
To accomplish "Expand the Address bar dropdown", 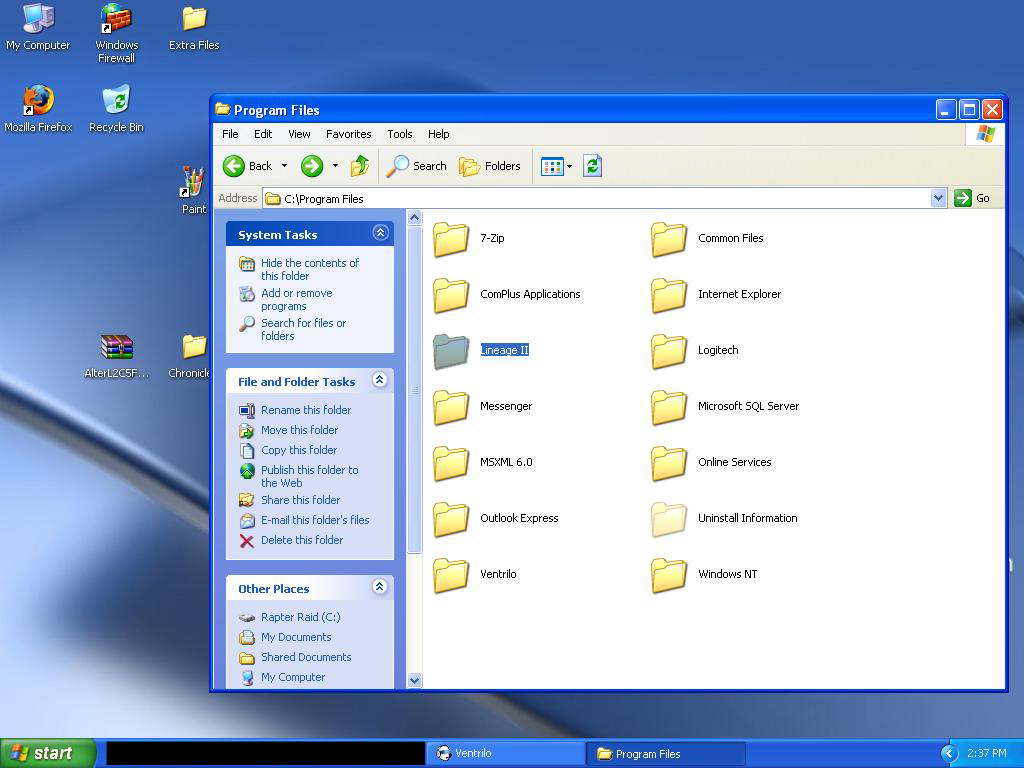I will tap(938, 198).
